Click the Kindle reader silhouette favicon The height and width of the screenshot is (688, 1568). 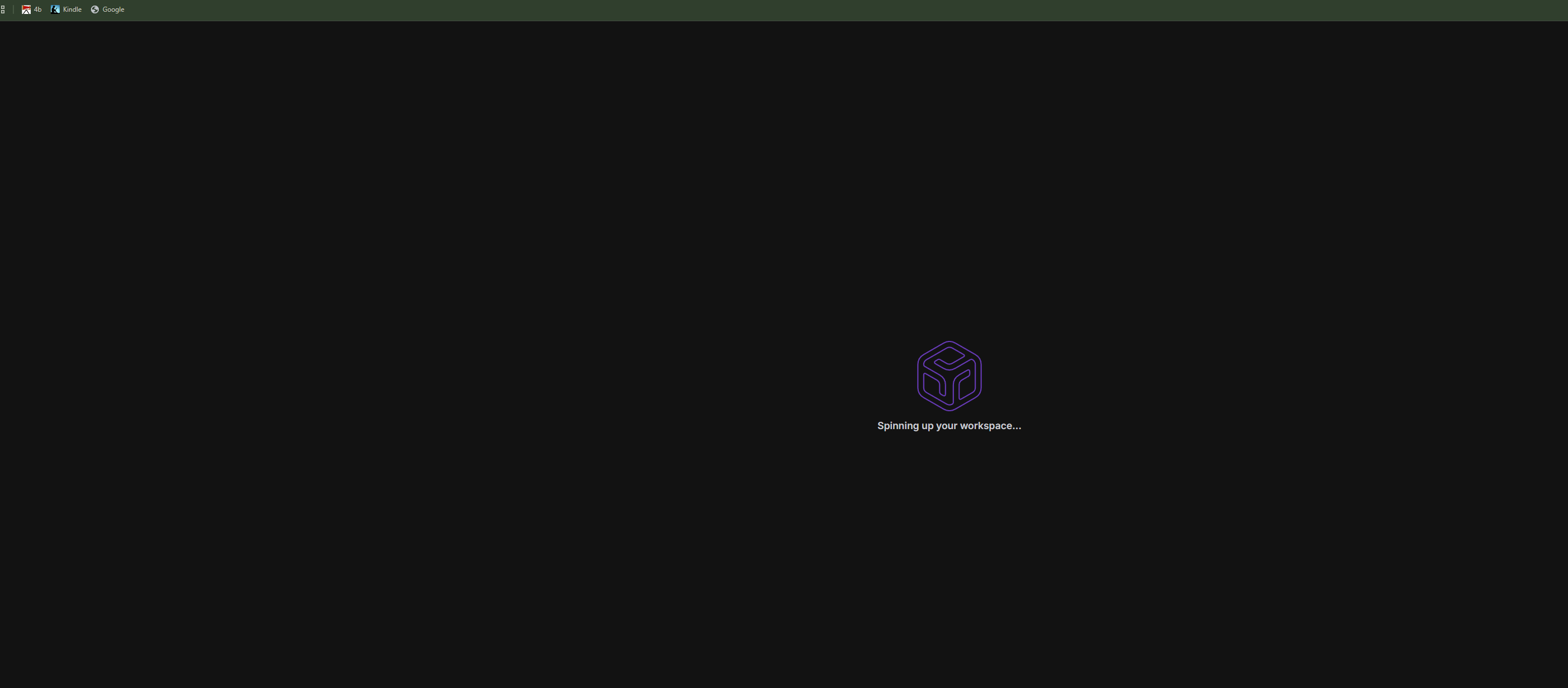(55, 9)
